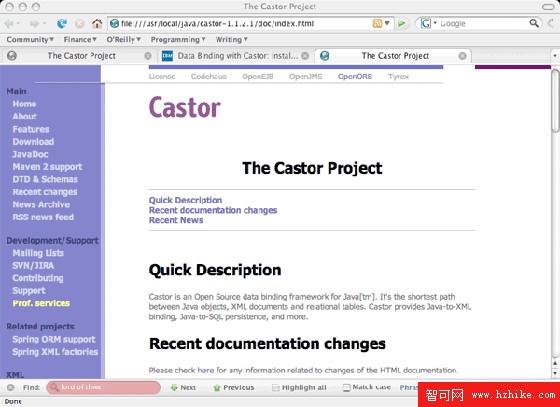This screenshot has width=560, height=407.
Task: Open Contributing sidebar link
Action: pyautogui.click(x=38, y=278)
